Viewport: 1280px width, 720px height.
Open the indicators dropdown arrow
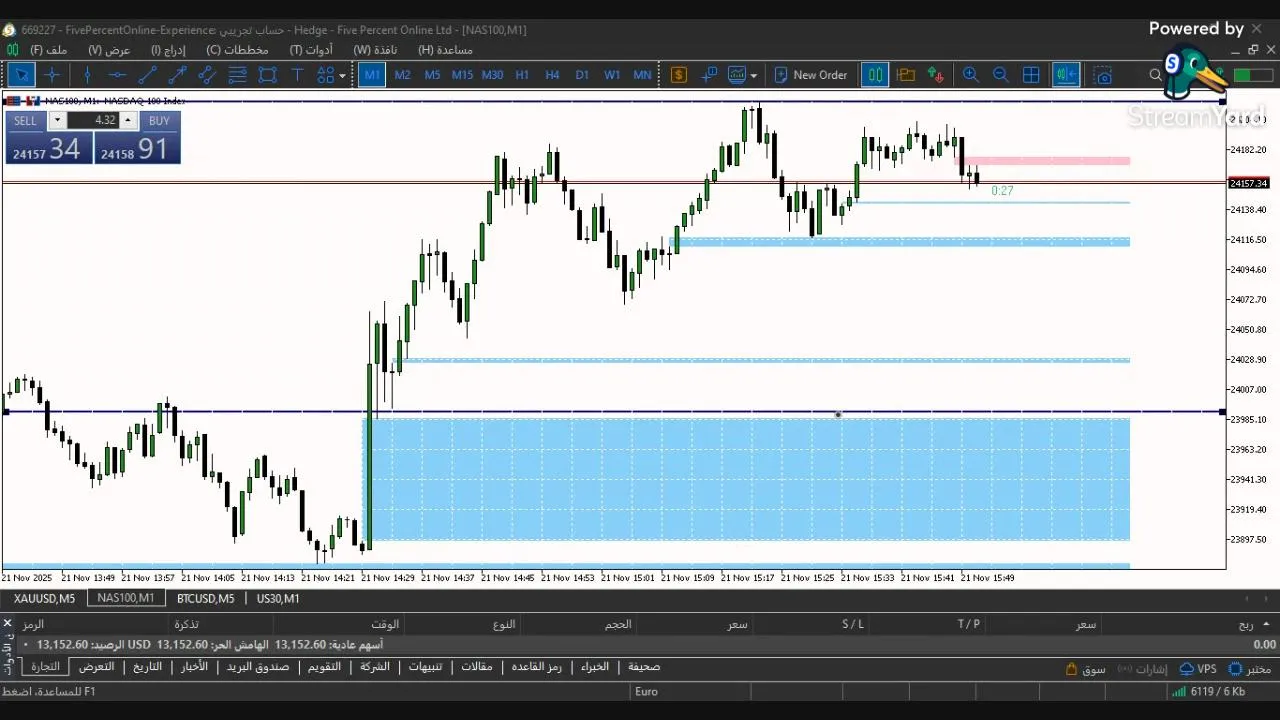pyautogui.click(x=753, y=75)
